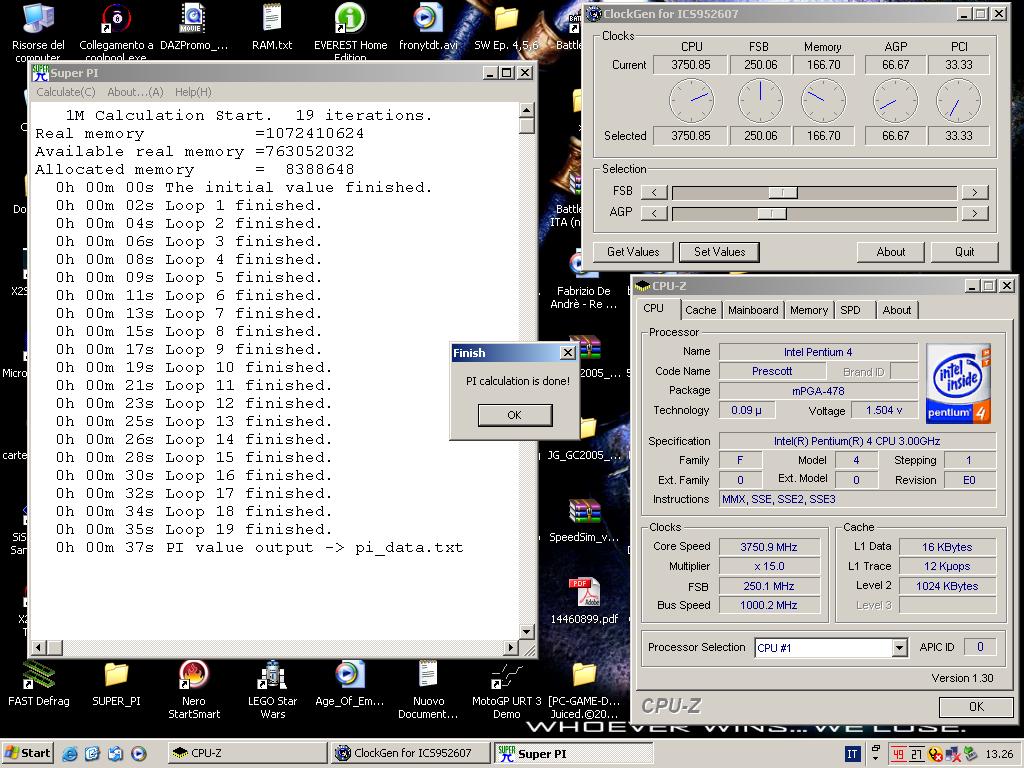Screen dimensions: 1024x768
Task: Open the Start menu
Action: [28, 754]
